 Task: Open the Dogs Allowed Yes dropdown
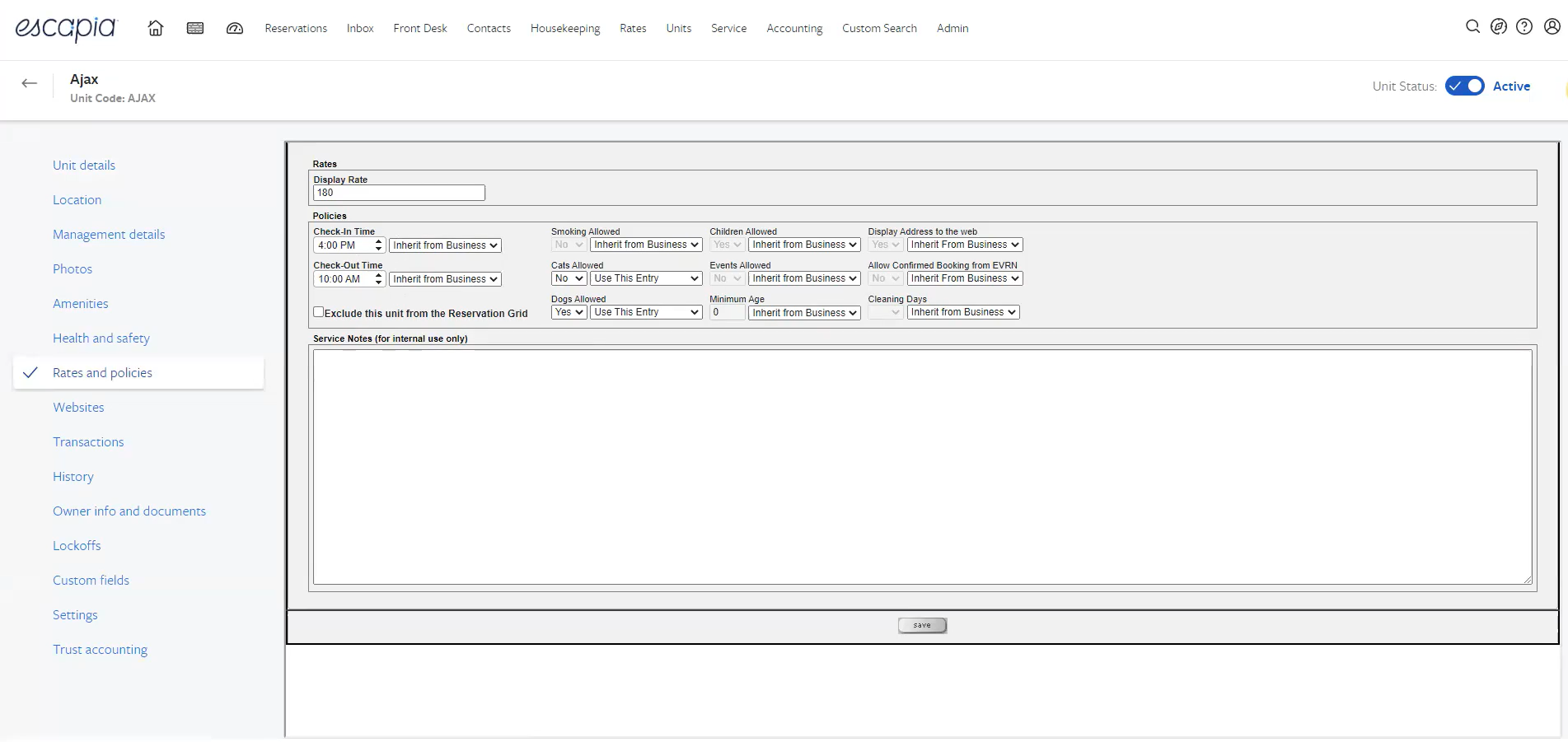(569, 312)
